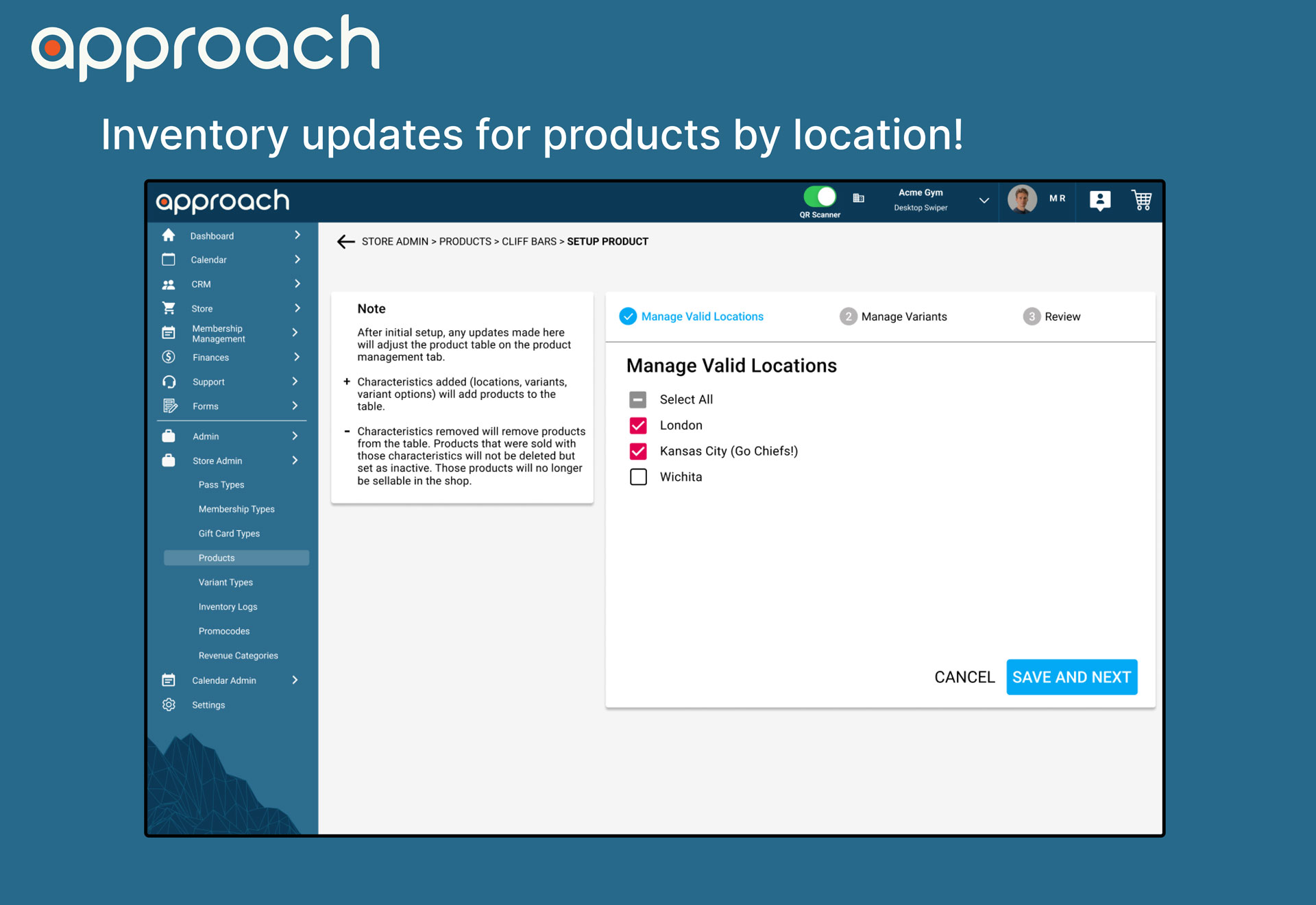Click the Support headset icon
The image size is (1316, 905).
point(169,382)
